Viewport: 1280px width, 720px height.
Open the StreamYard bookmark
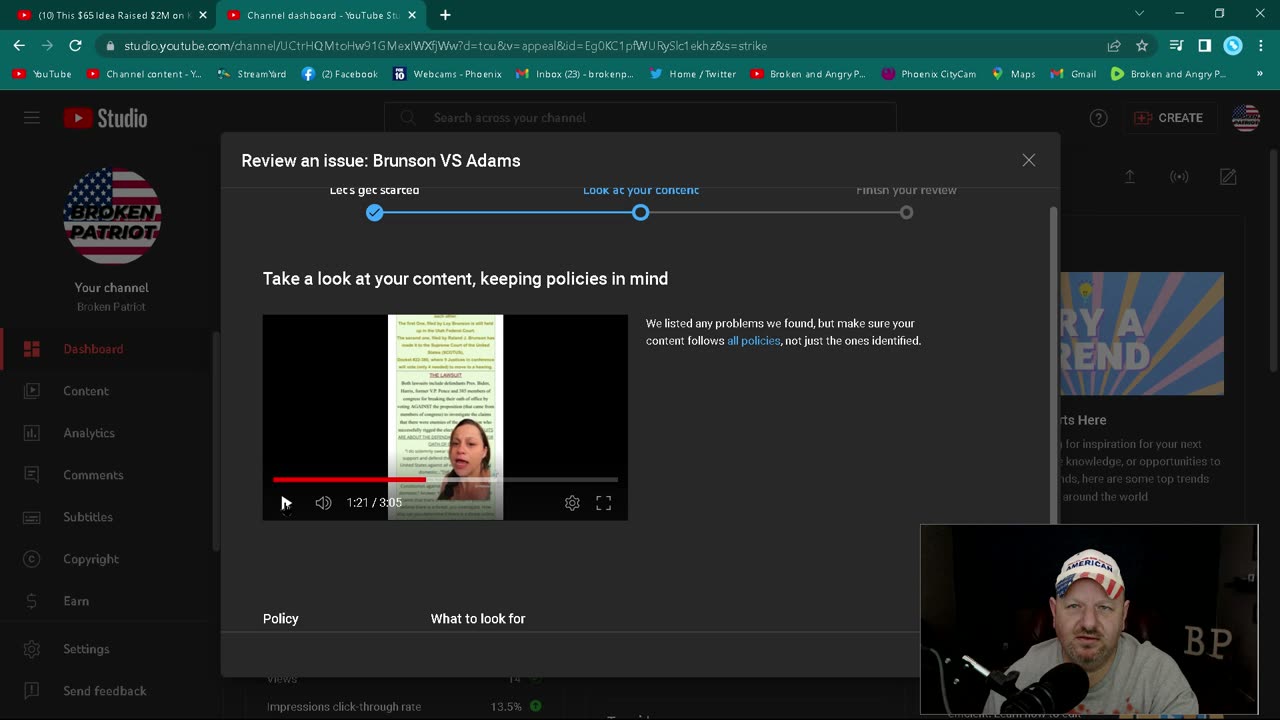point(251,74)
